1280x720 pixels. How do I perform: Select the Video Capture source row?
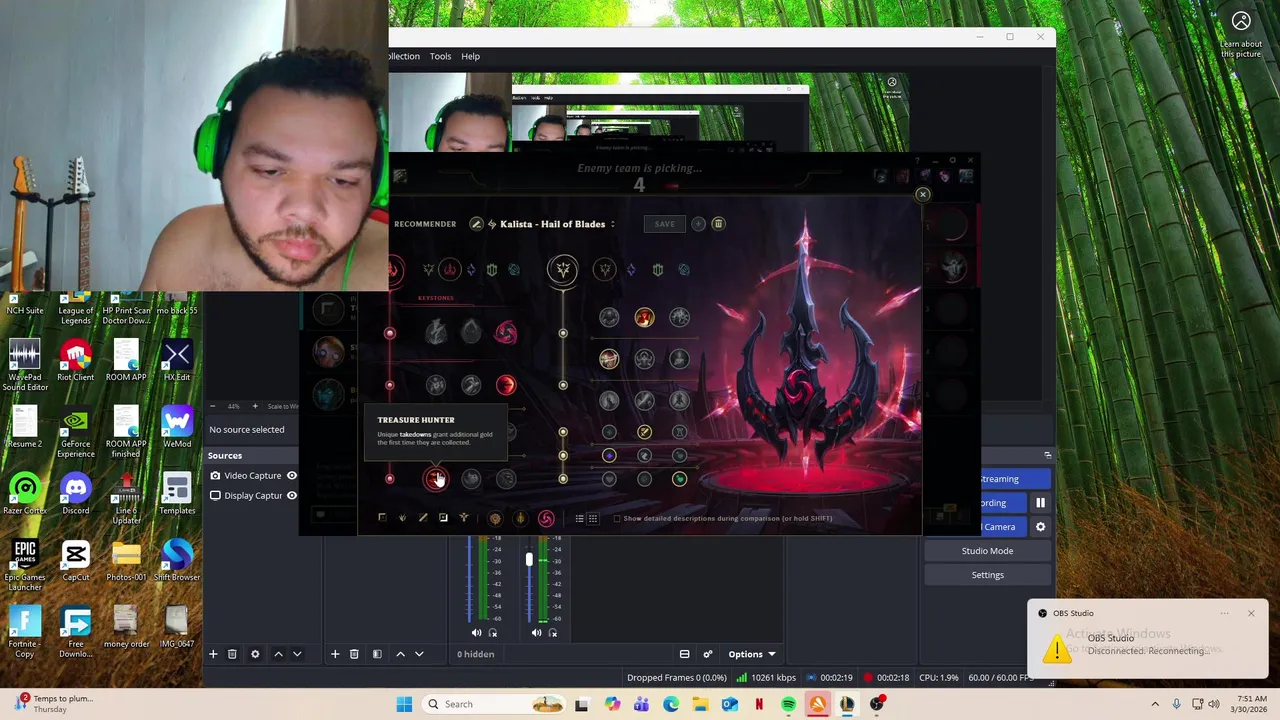(x=252, y=476)
